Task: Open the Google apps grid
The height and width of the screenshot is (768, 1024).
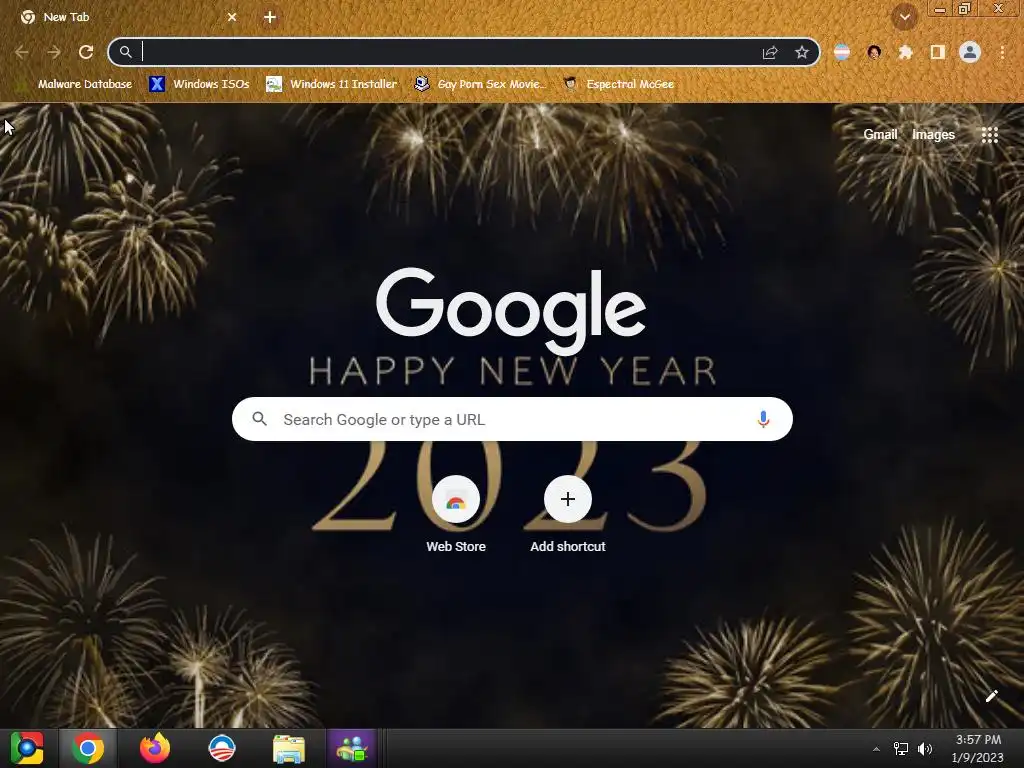Action: (x=990, y=135)
